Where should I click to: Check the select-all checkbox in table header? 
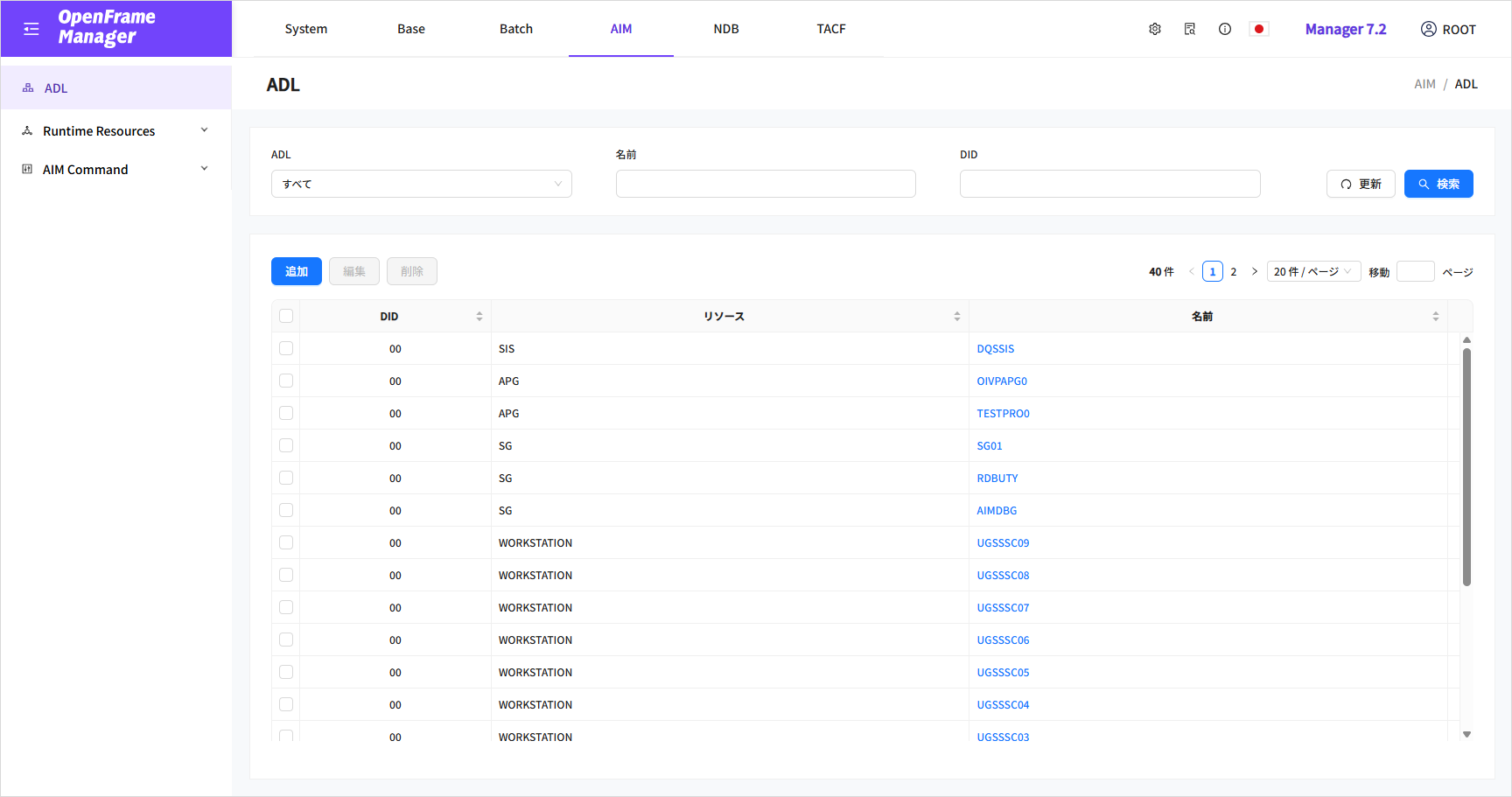(x=286, y=317)
